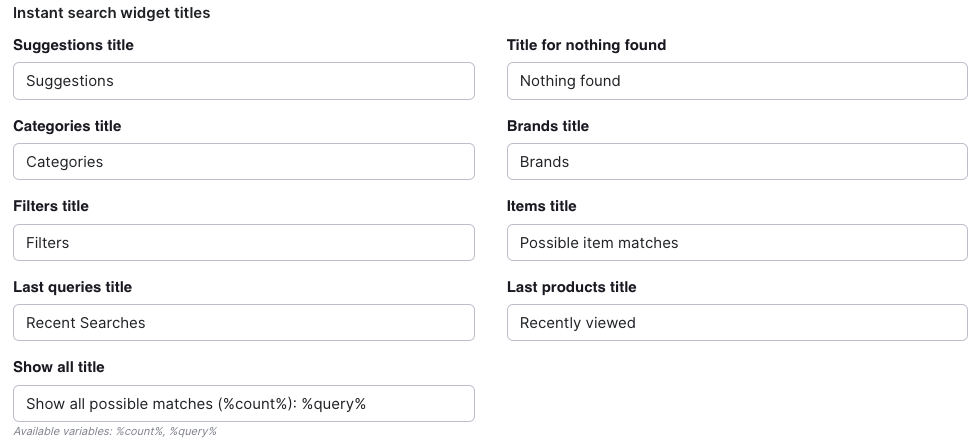Click the 'Last products title' label
This screenshot has height=444, width=977.
click(571, 287)
